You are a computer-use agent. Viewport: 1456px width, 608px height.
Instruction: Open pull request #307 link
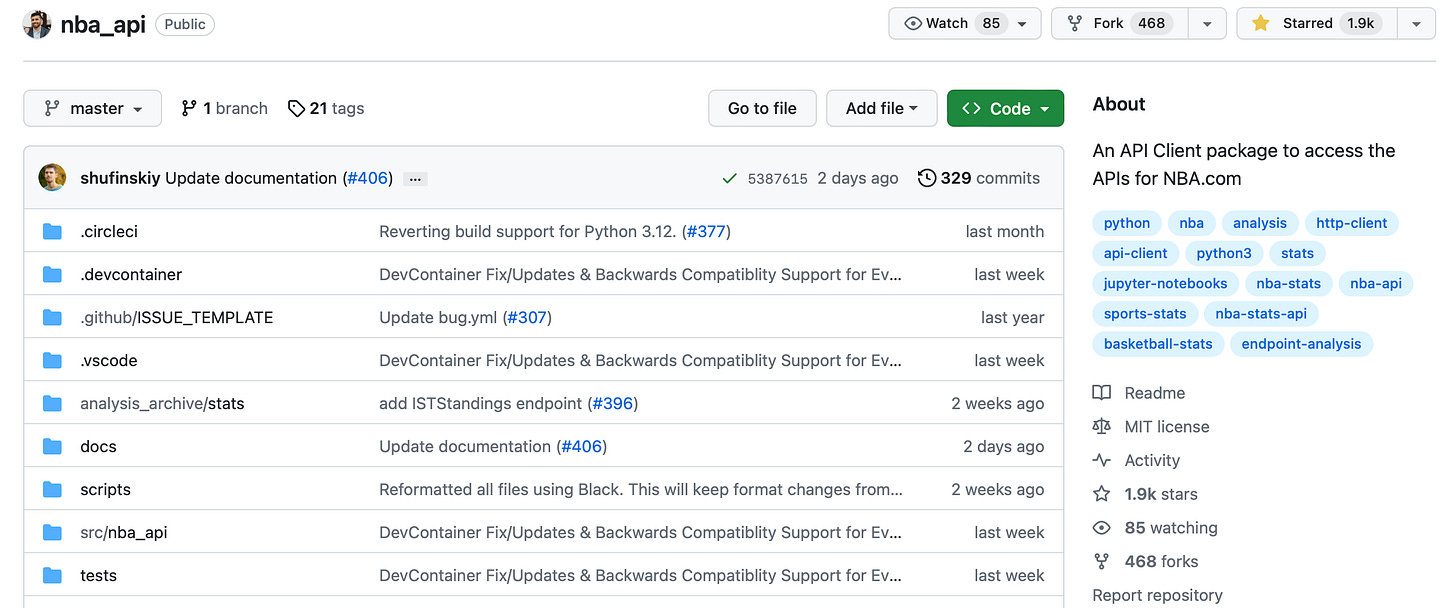click(527, 317)
